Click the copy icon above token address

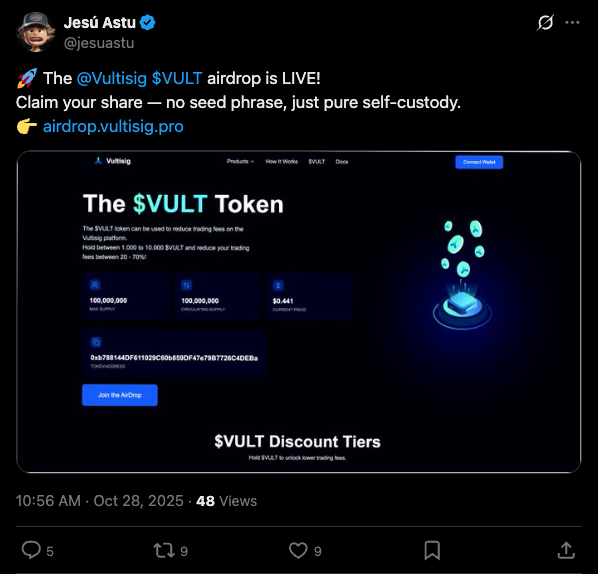tap(96, 342)
